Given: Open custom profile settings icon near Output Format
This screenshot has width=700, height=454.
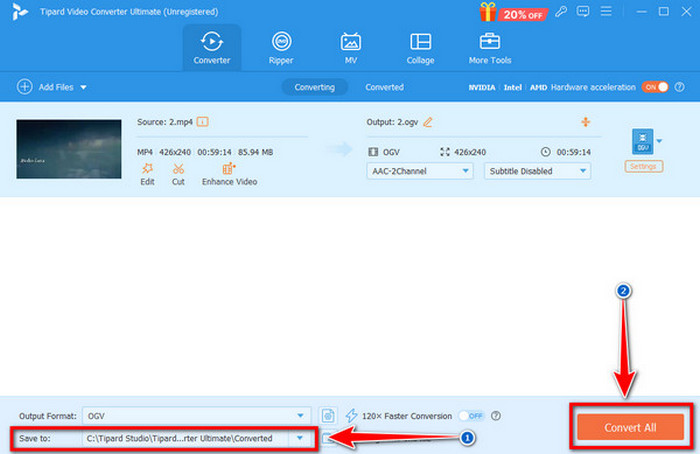Looking at the screenshot, I should pyautogui.click(x=328, y=416).
